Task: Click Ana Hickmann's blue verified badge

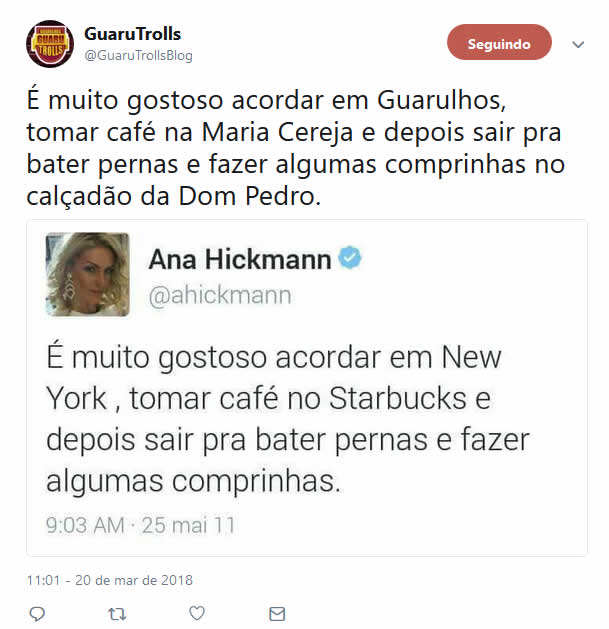Action: [350, 258]
